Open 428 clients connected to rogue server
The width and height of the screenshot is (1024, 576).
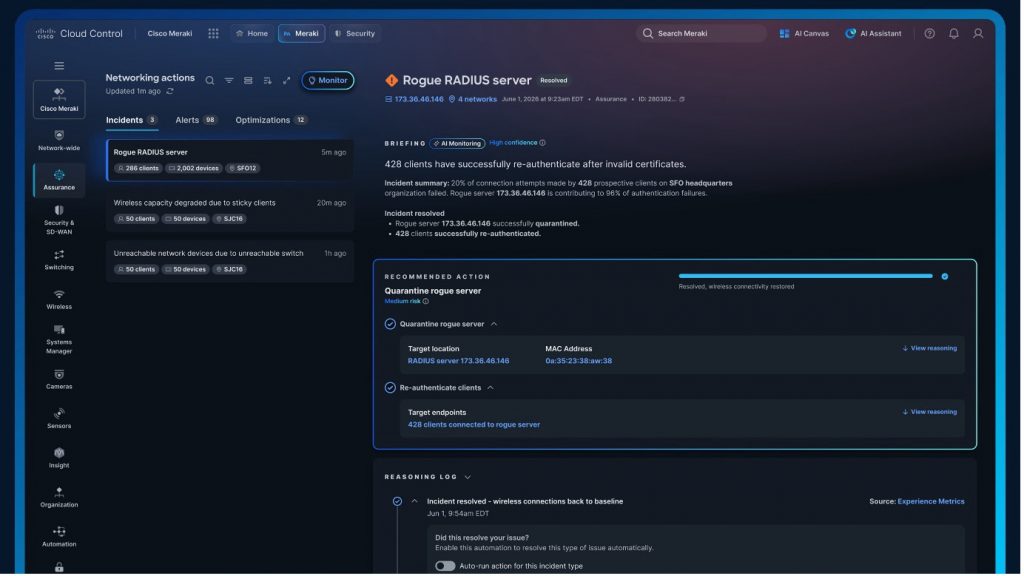475,425
